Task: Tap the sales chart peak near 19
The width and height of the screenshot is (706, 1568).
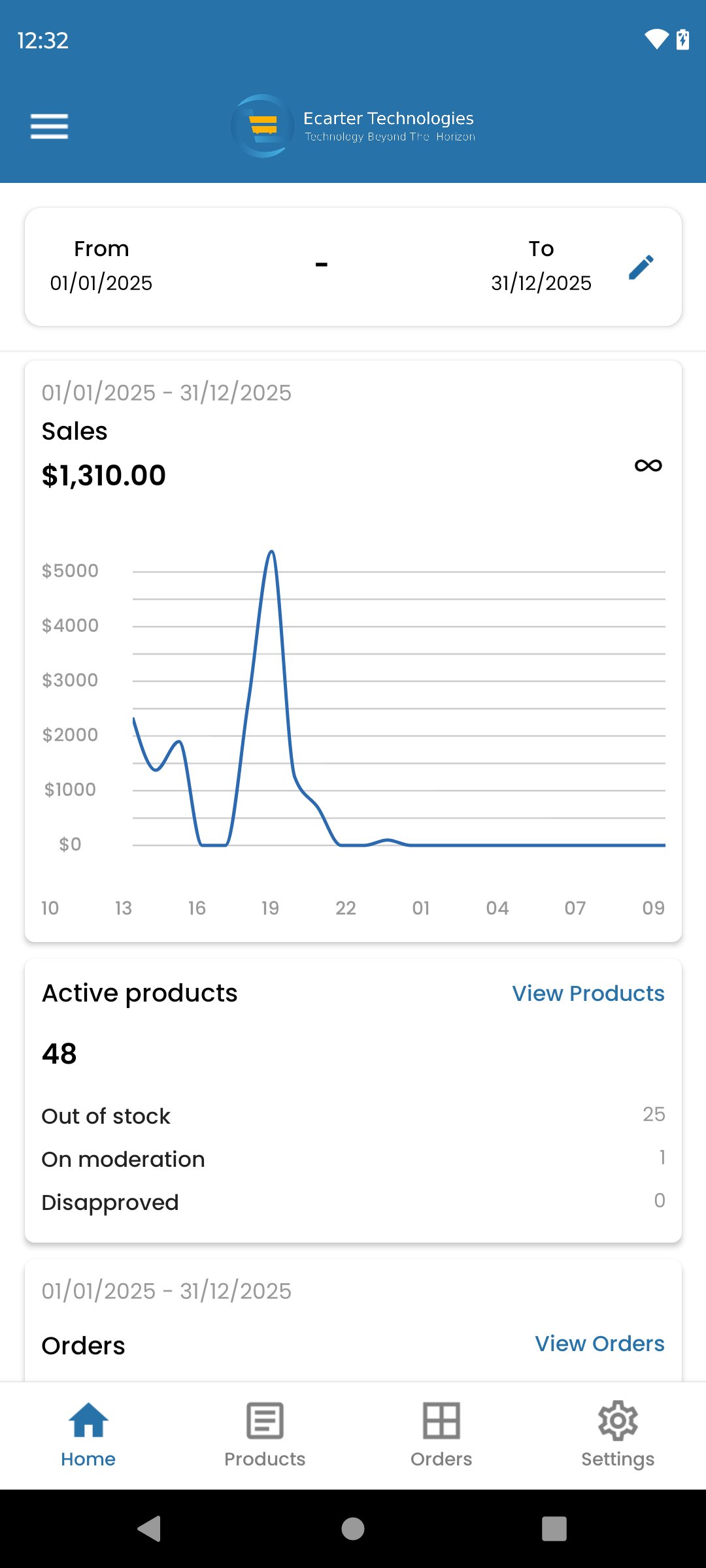Action: point(271,554)
